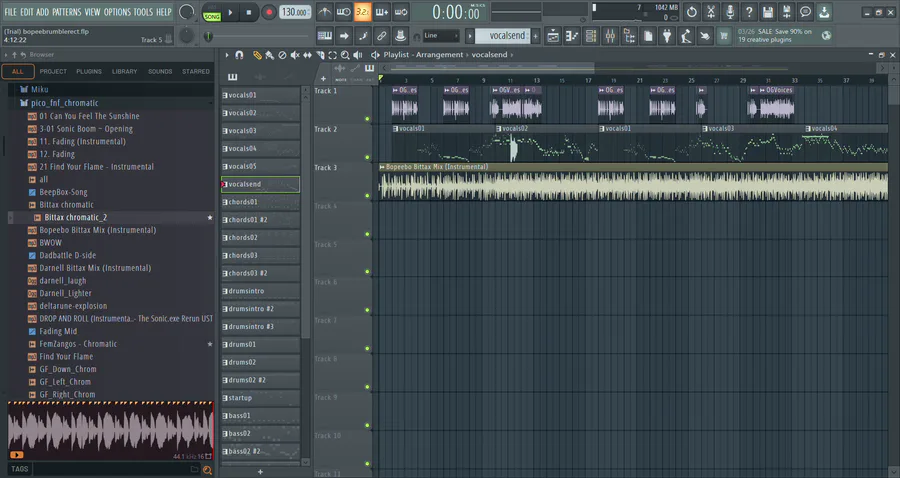900x478 pixels.
Task: Open the TOOLS menu
Action: click(143, 12)
